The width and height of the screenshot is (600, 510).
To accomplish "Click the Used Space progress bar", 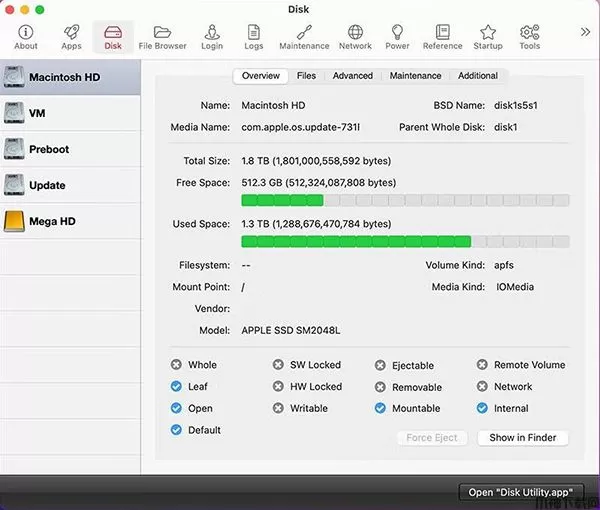I will coord(405,241).
